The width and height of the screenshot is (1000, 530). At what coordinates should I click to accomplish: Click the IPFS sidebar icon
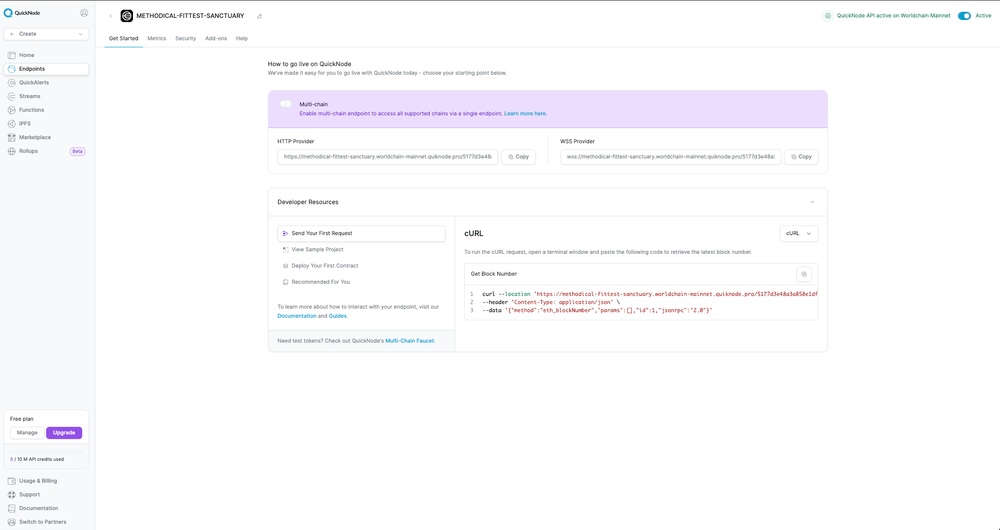(11, 124)
